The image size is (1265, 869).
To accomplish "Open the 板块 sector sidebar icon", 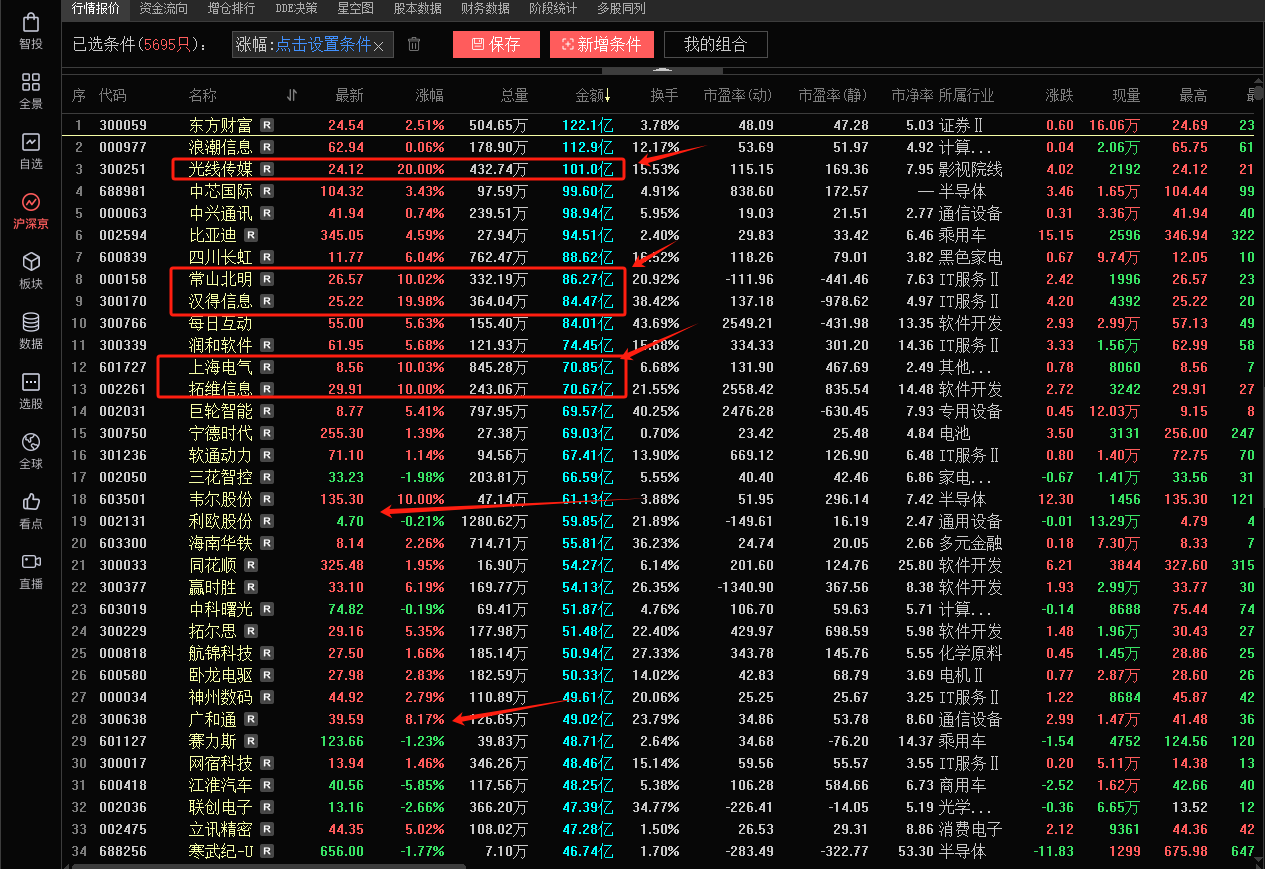I will pos(31,271).
